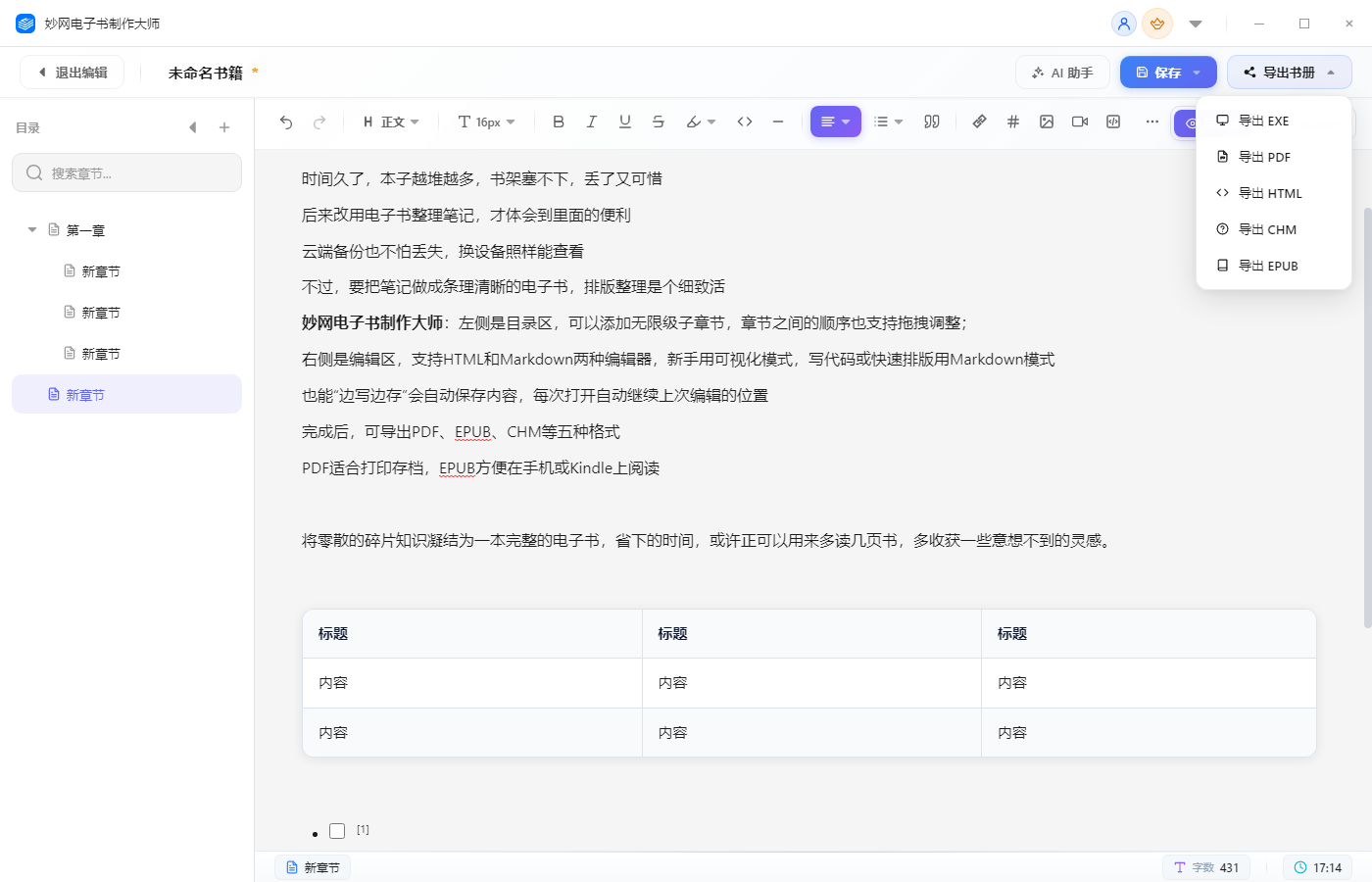Toggle bold formatting
This screenshot has width=1372, height=882.
[559, 122]
